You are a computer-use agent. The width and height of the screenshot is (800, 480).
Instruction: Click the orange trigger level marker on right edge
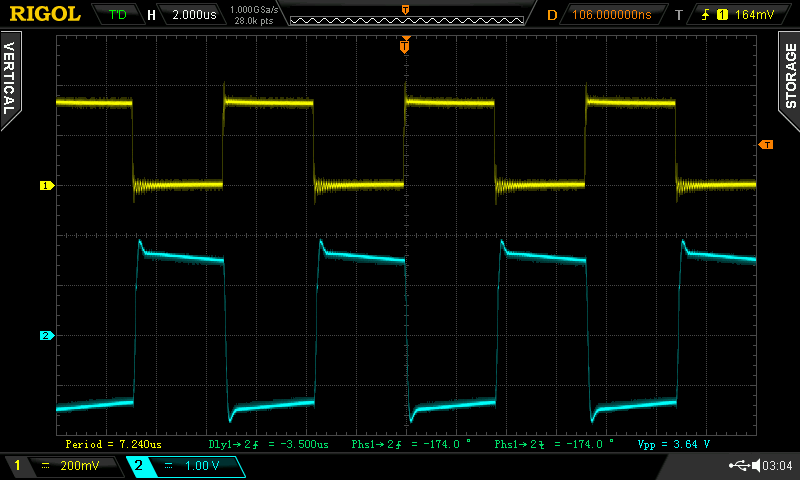click(766, 145)
